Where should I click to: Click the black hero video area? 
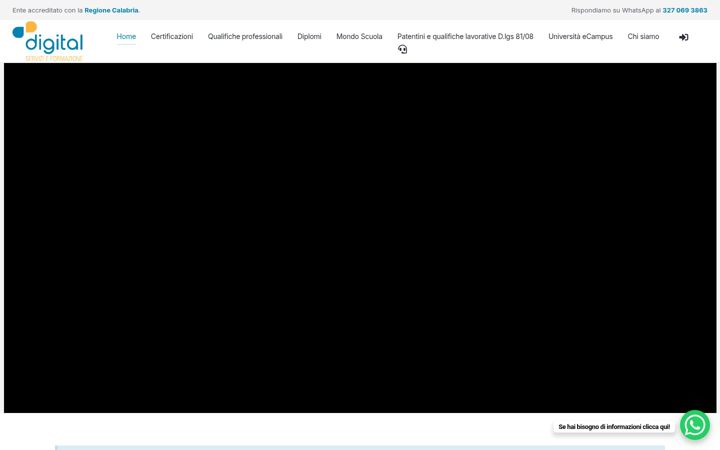(x=360, y=238)
